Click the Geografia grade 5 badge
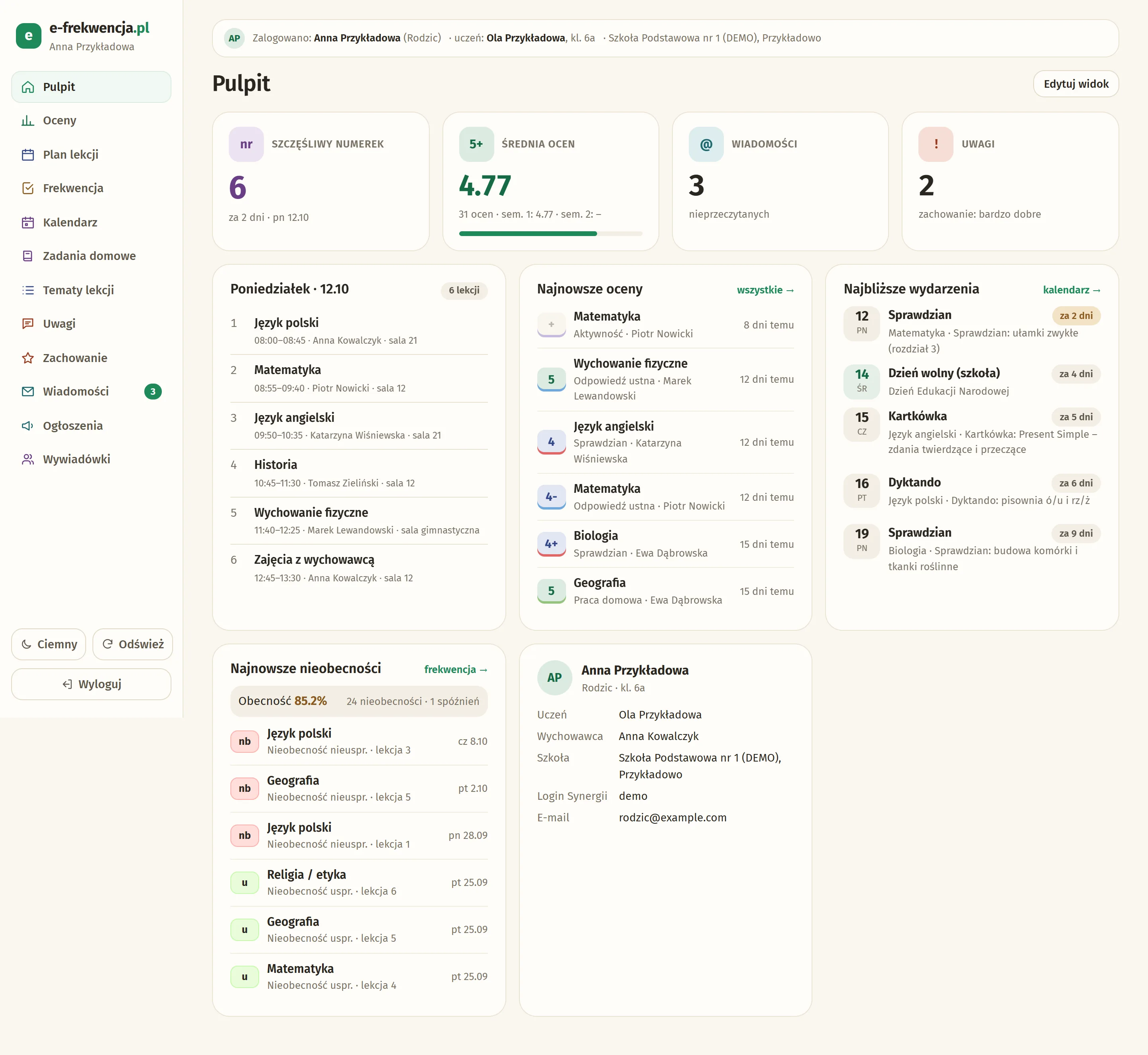 551,591
